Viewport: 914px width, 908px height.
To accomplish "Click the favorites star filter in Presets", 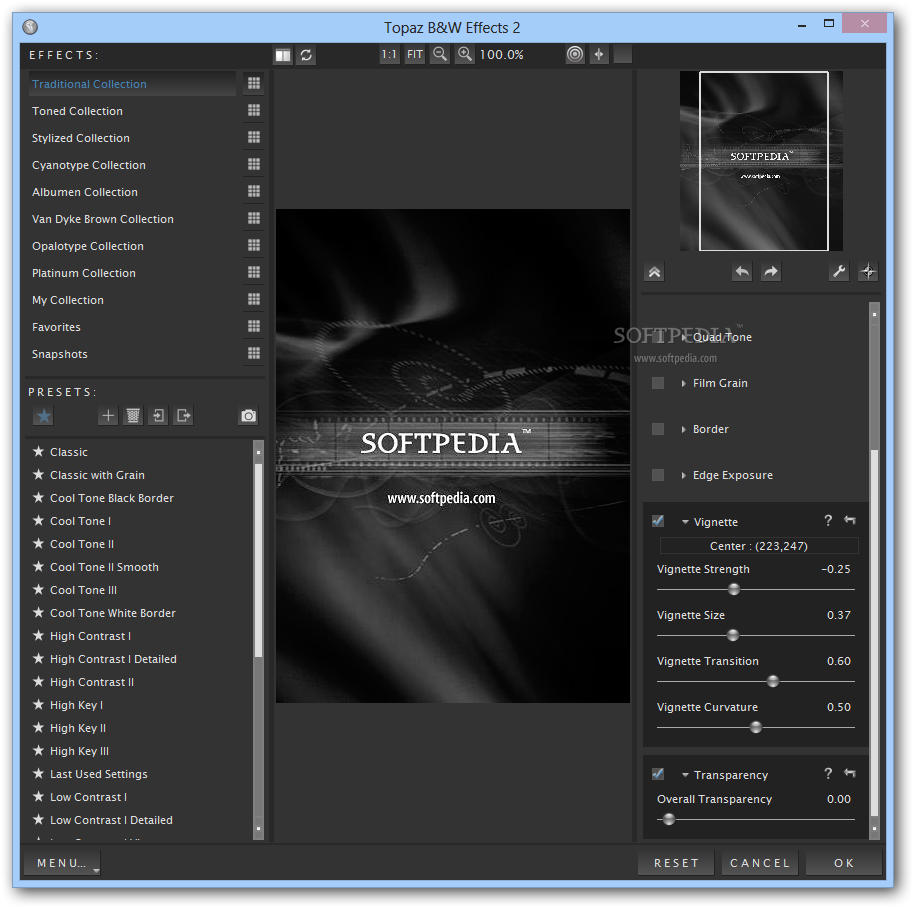I will (x=44, y=416).
